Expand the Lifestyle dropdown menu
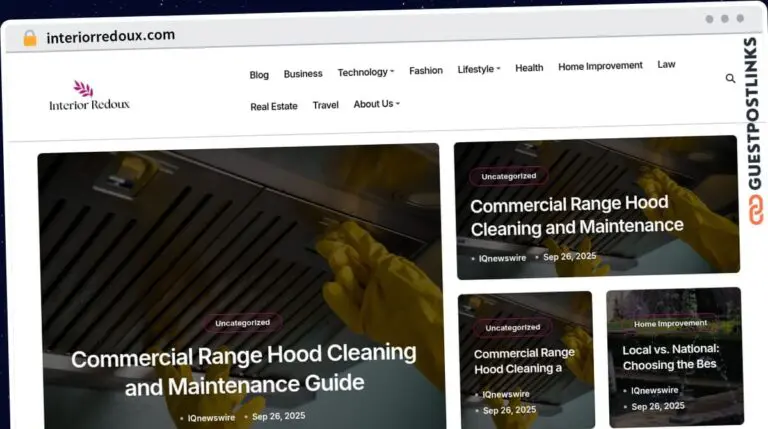 (x=479, y=69)
